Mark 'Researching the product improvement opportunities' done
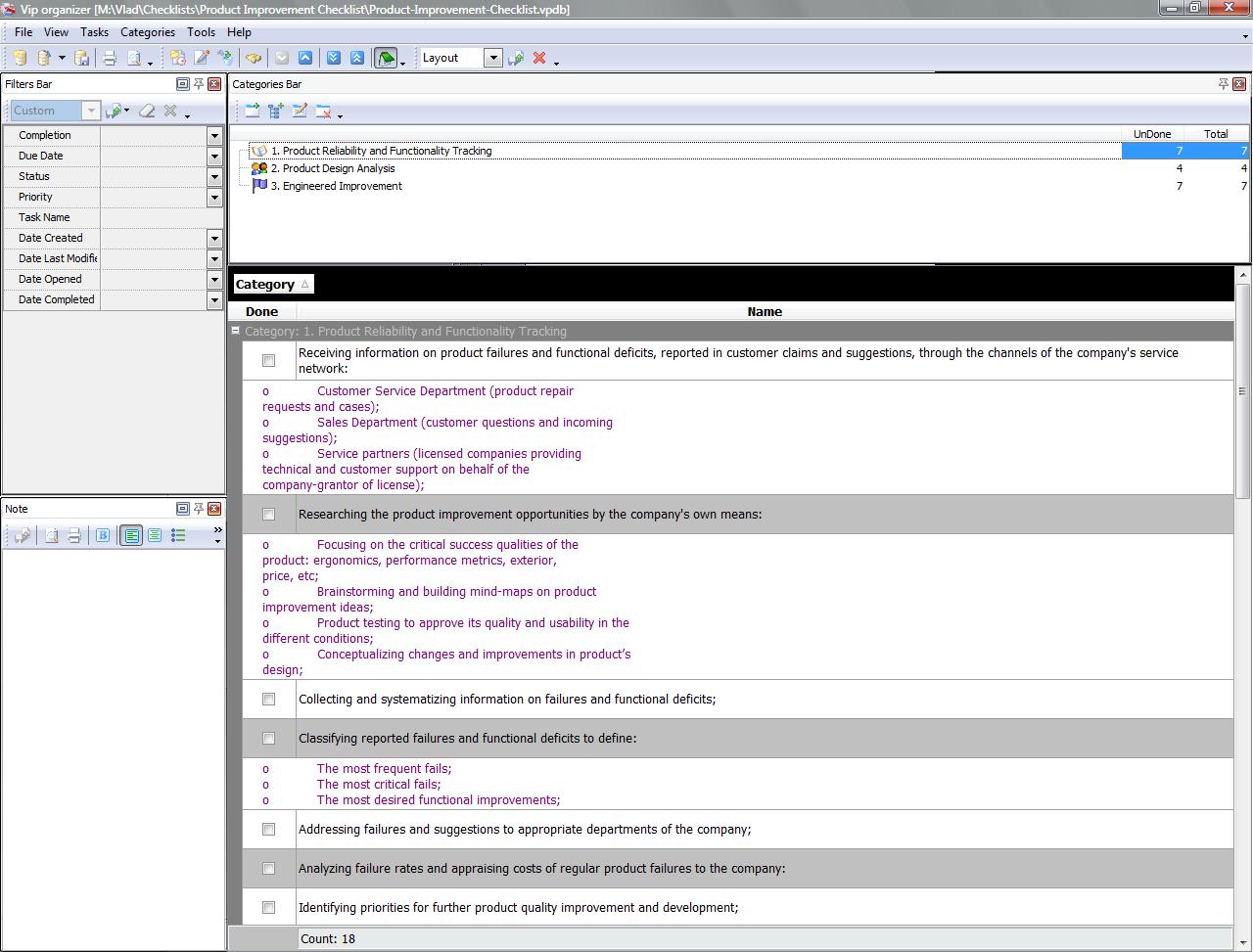This screenshot has height=952, width=1253. point(268,515)
